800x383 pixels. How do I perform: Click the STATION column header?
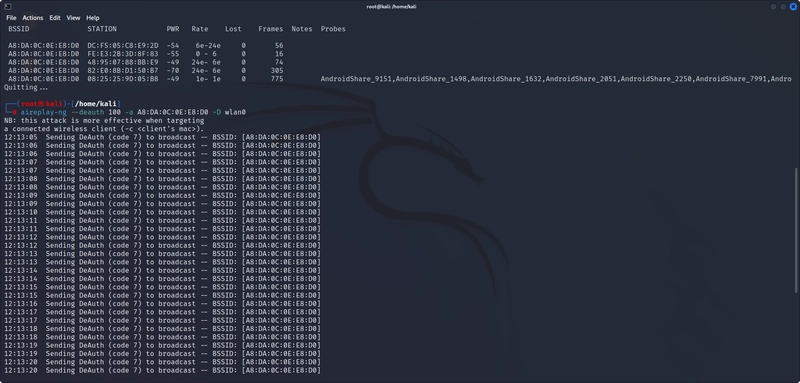click(x=102, y=29)
